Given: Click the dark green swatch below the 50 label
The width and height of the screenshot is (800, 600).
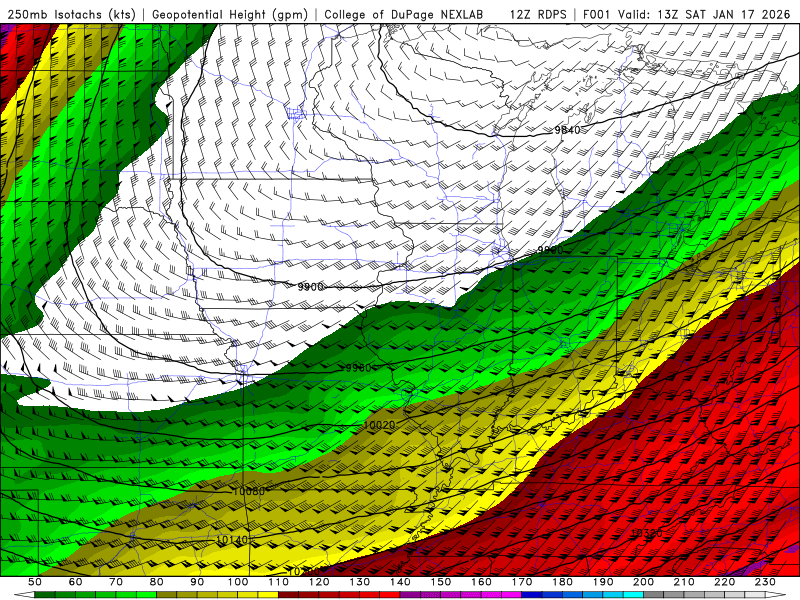Looking at the screenshot, I should pos(45,595).
